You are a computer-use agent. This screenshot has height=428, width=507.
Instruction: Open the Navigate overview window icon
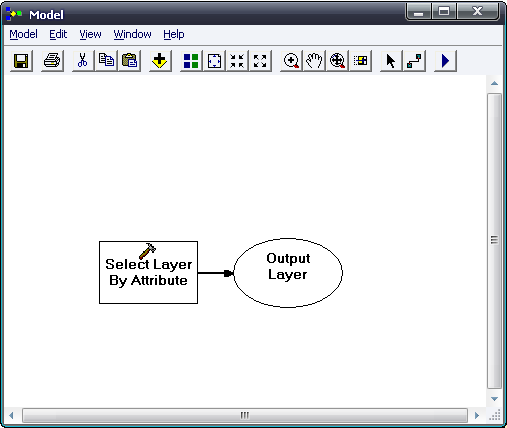(x=360, y=61)
